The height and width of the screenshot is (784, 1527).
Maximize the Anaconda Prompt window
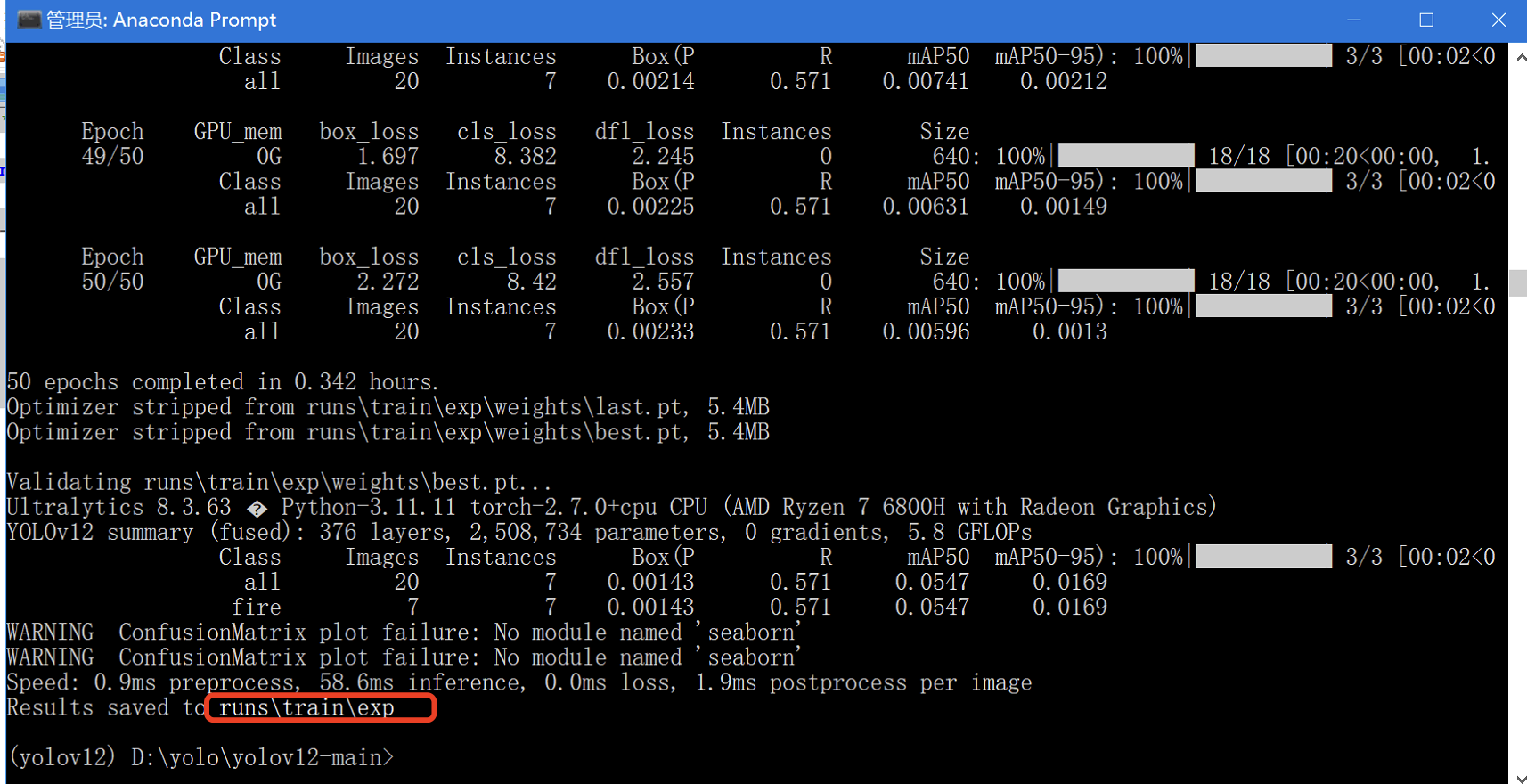1426,20
